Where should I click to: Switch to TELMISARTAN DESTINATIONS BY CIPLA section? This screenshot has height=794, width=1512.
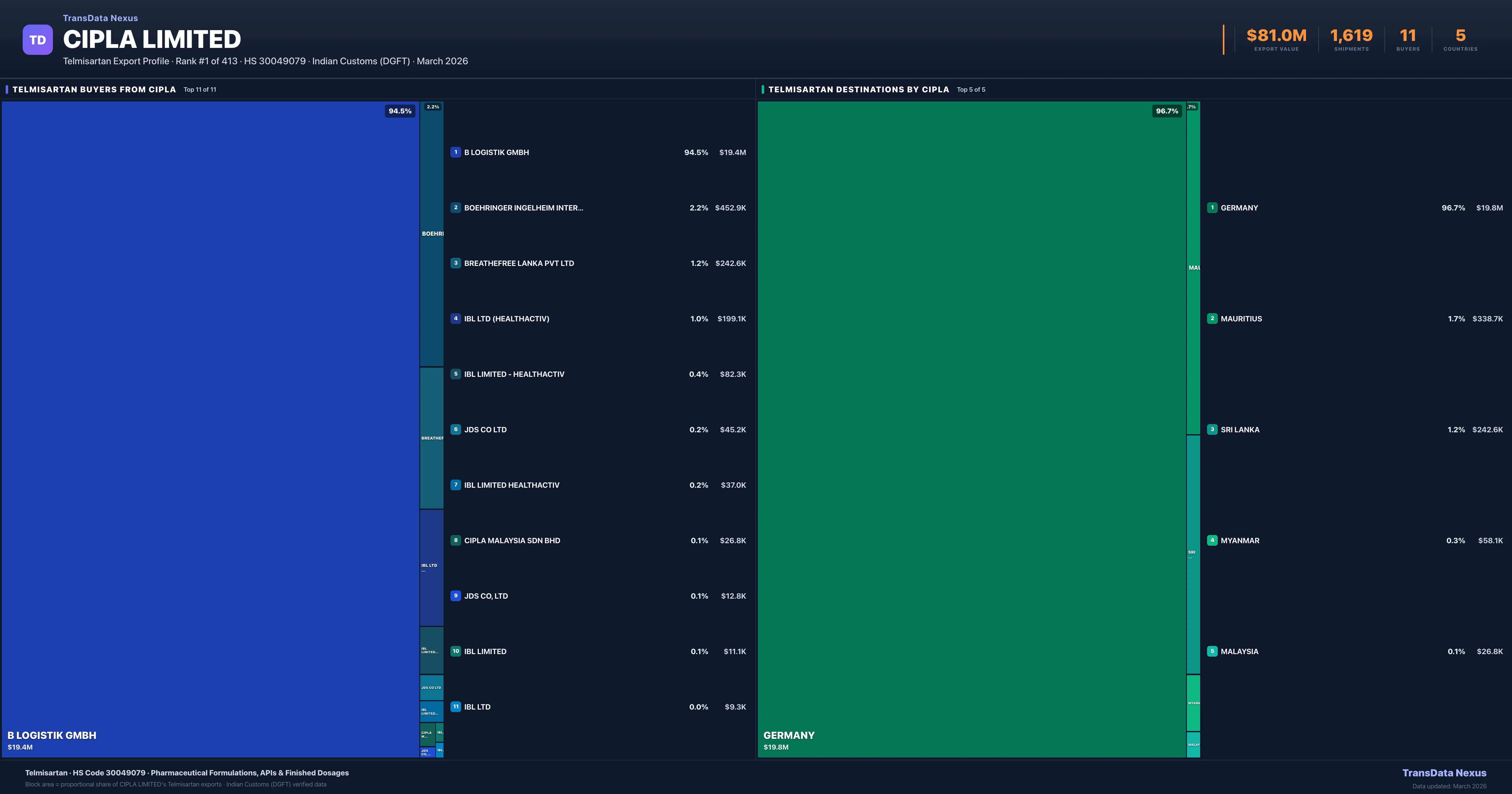tap(859, 89)
